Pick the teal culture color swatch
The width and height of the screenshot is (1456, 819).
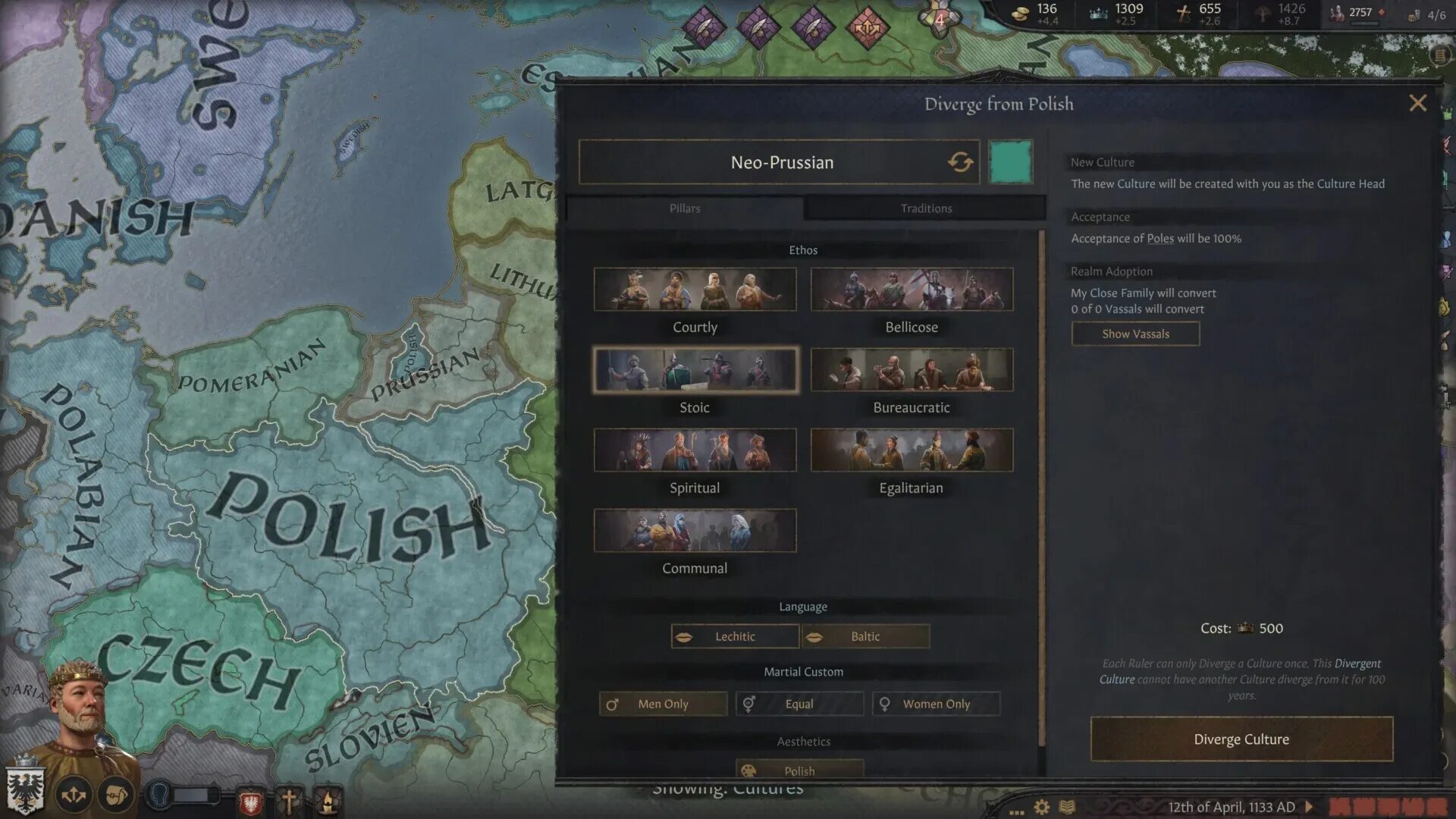(1010, 162)
